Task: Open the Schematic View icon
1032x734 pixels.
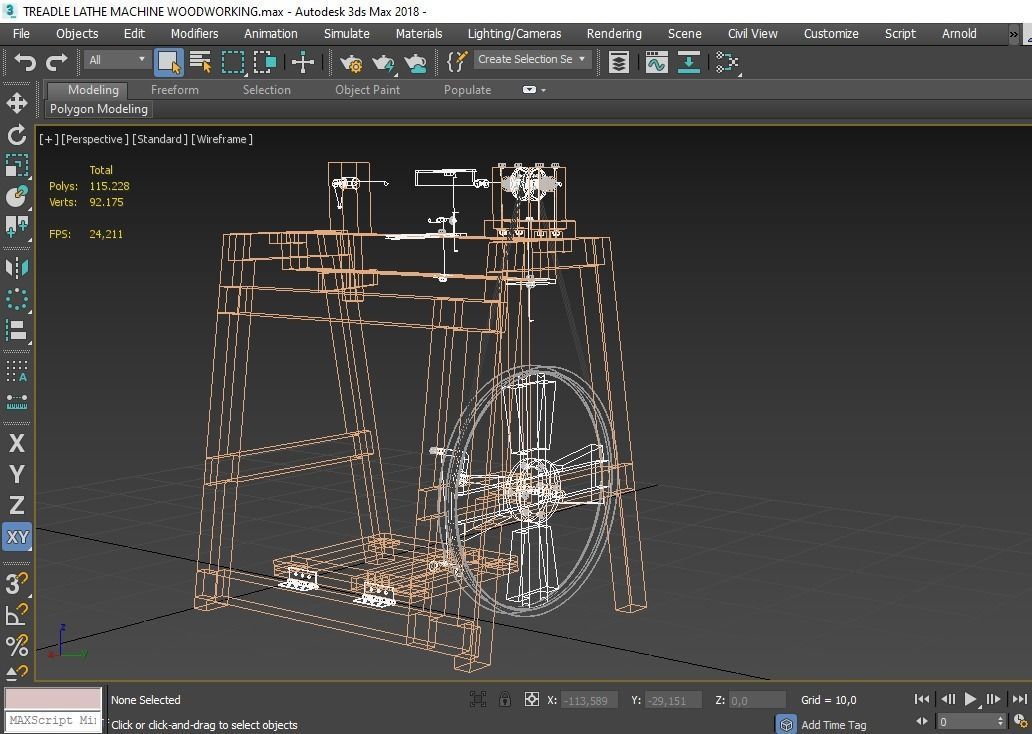Action: (x=727, y=63)
